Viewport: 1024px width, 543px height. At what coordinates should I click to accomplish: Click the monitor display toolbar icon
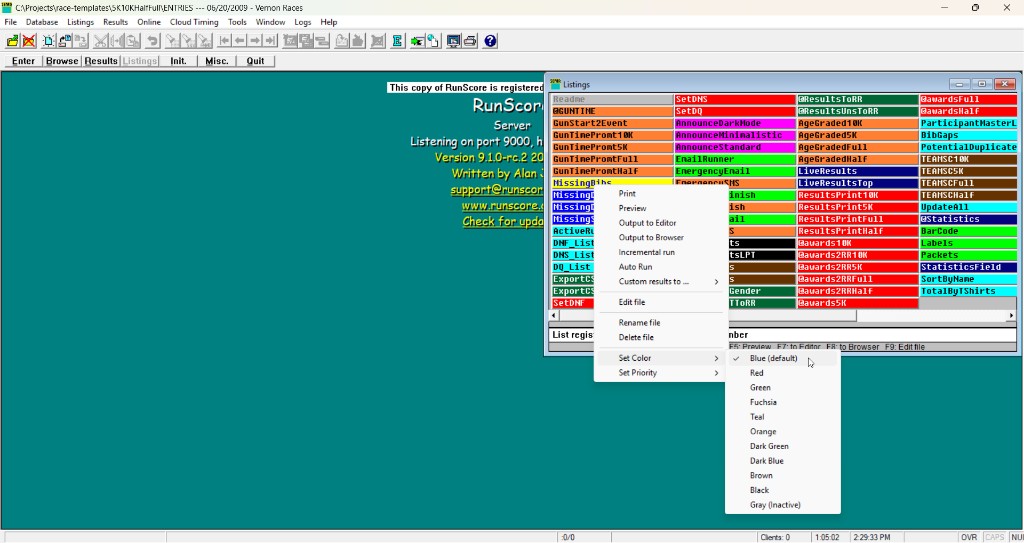[x=453, y=41]
